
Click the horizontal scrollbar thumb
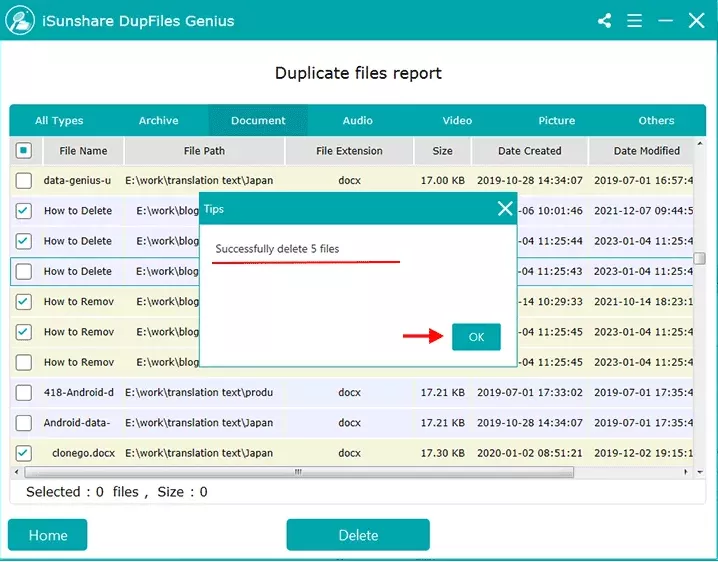[299, 472]
